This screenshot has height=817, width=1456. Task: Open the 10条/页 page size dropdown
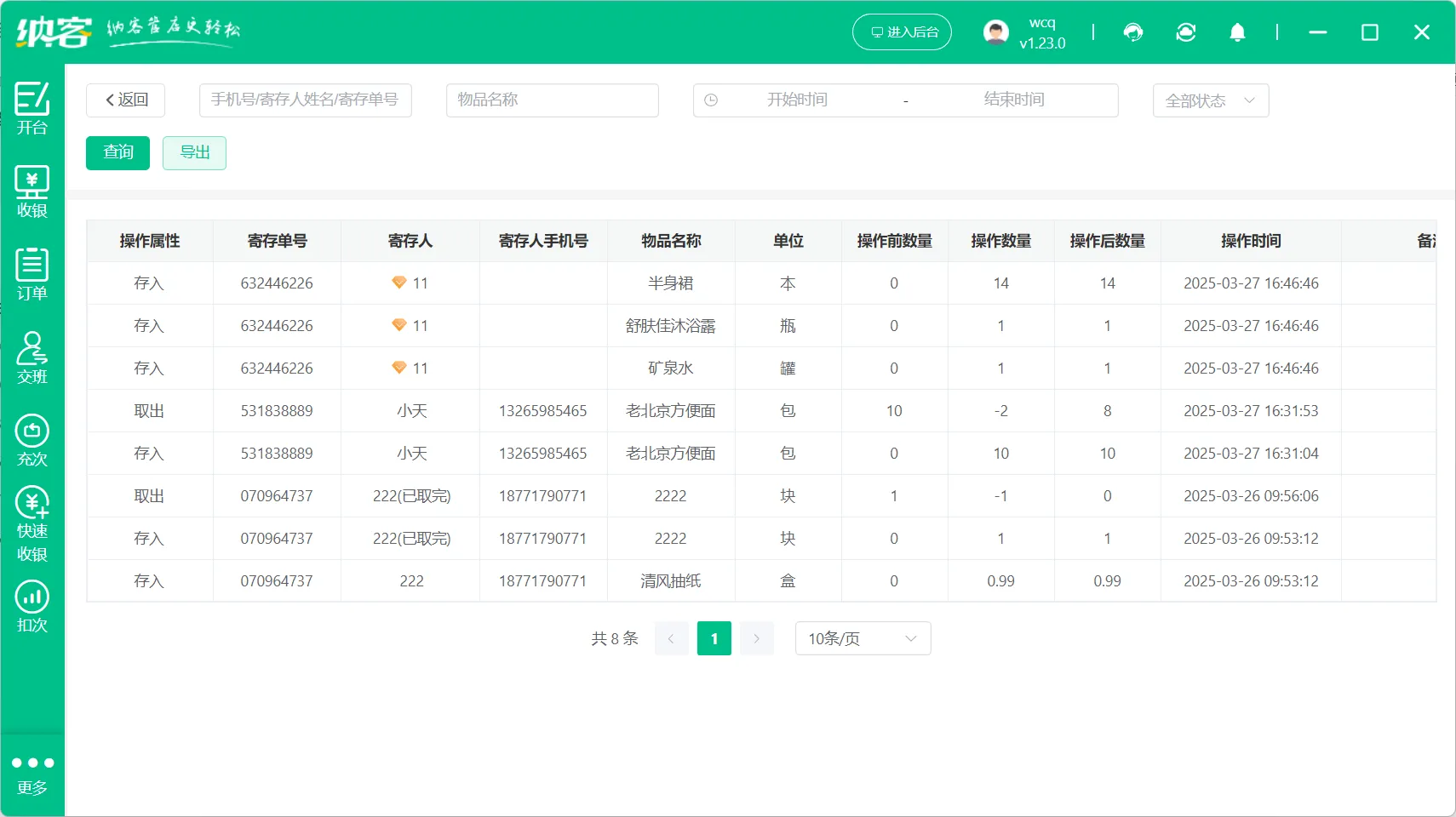point(862,638)
